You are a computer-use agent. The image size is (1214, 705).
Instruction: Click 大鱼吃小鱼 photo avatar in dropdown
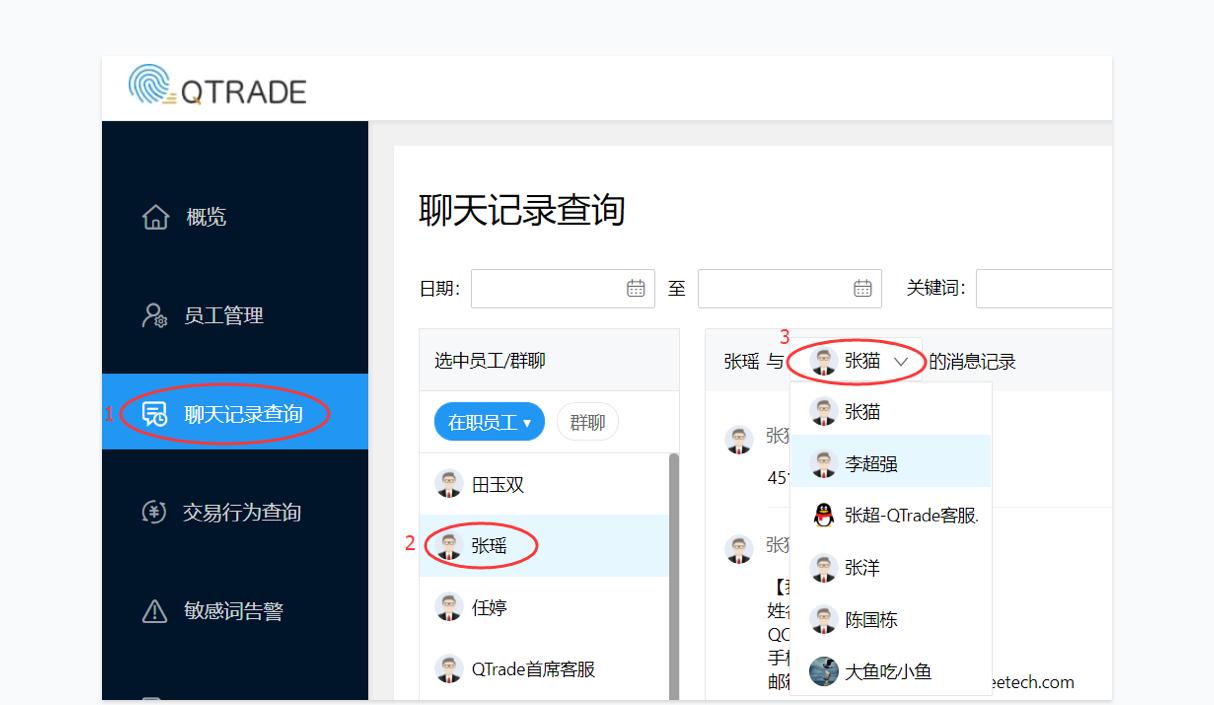click(x=823, y=671)
